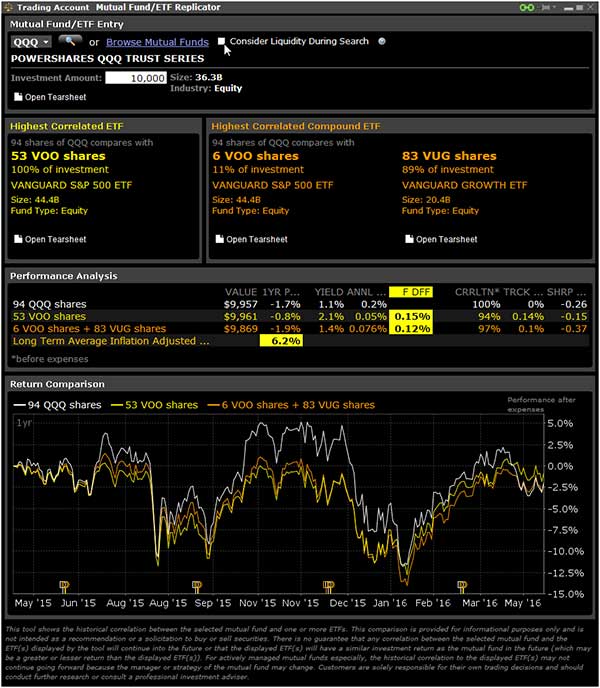This screenshot has height=688, width=600.
Task: Open Tearsheet under 6 VOO shares
Action: [x=251, y=239]
